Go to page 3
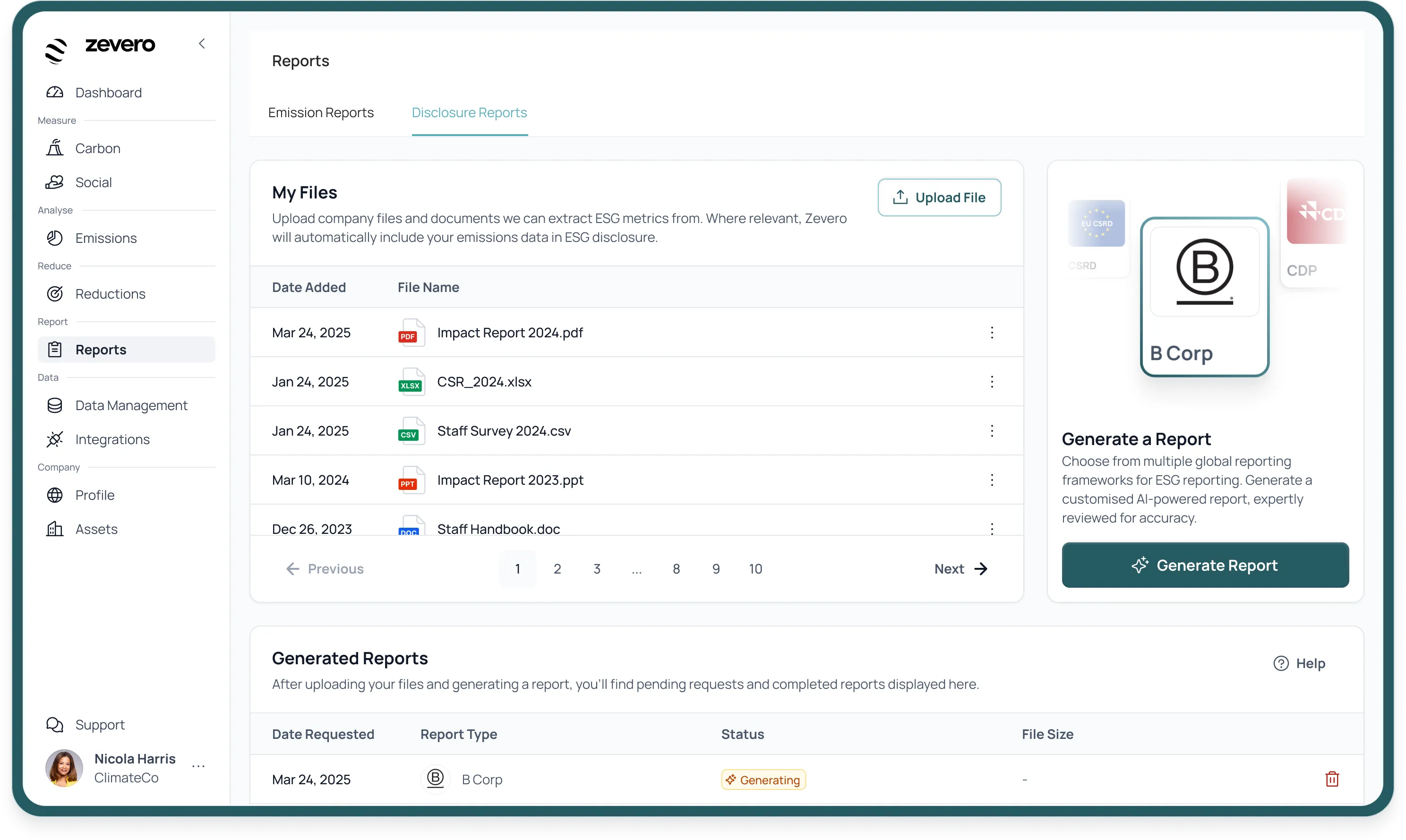This screenshot has width=1406, height=840. tap(597, 568)
